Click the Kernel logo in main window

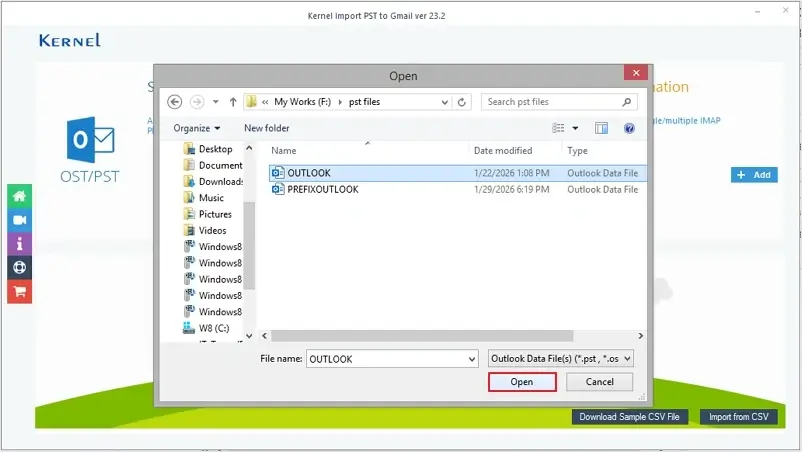pos(70,40)
